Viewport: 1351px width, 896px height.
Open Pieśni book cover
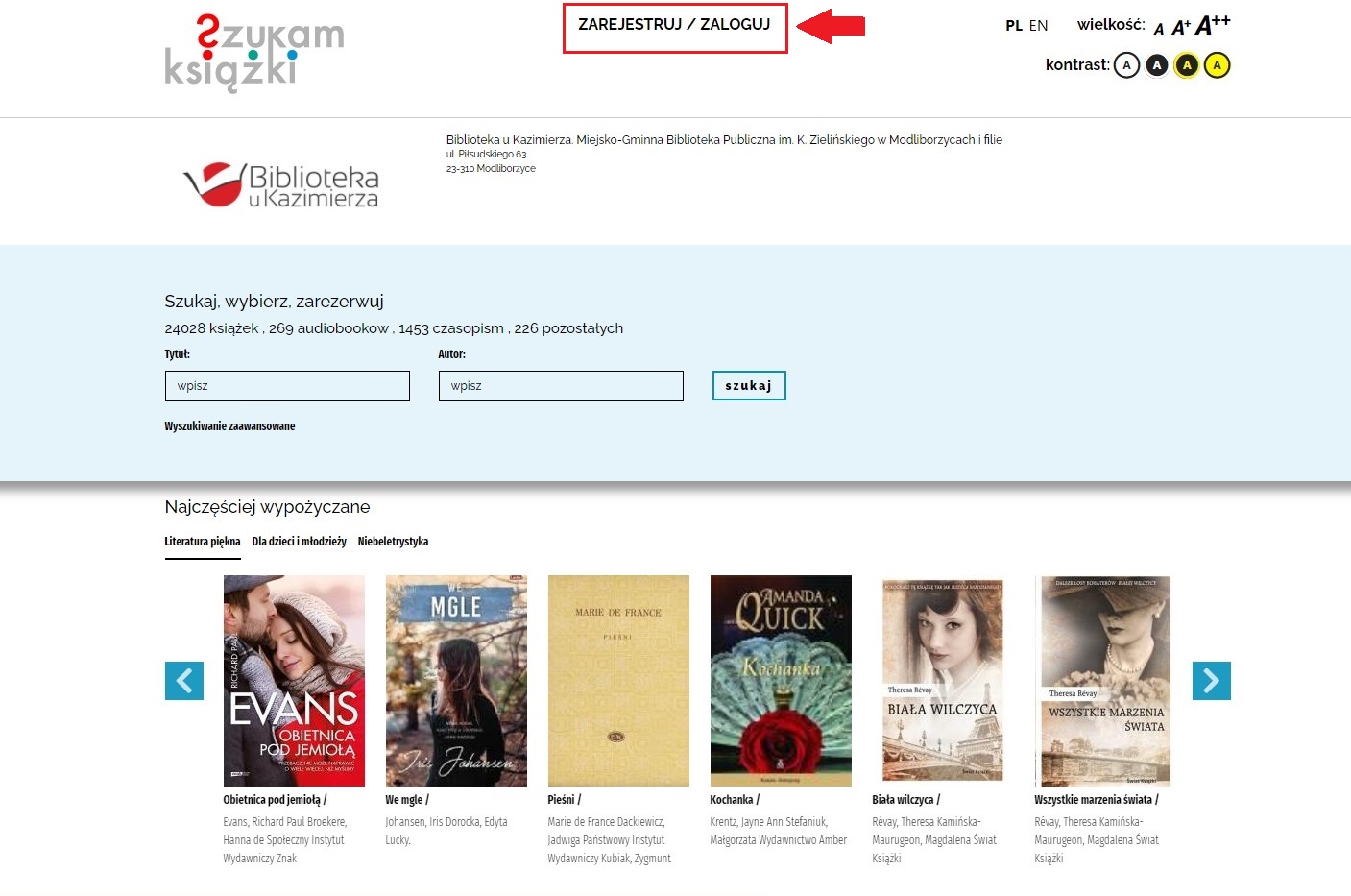618,681
